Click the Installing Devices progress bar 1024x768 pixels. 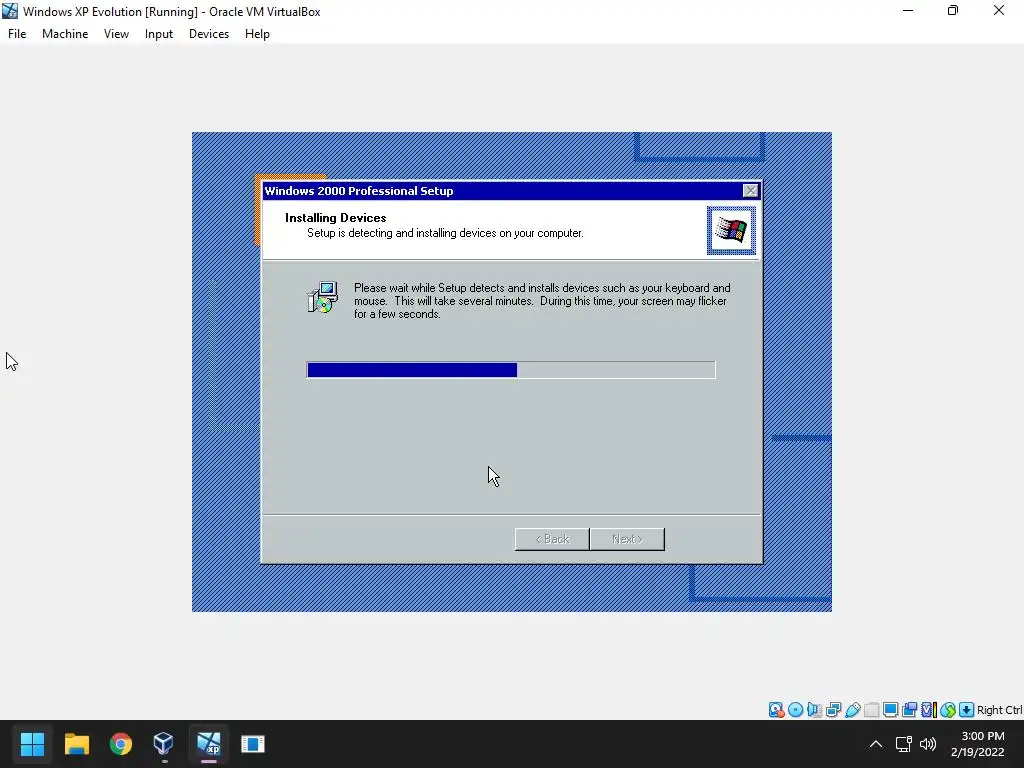(511, 370)
